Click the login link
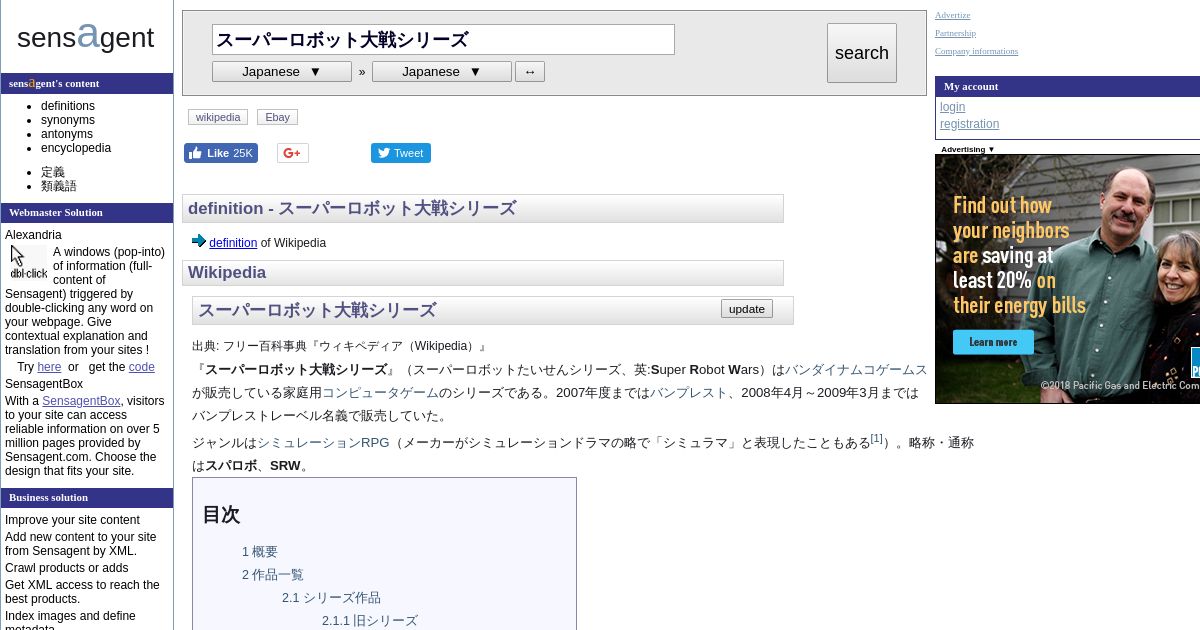Screen dimensions: 1200x630 pos(952,107)
